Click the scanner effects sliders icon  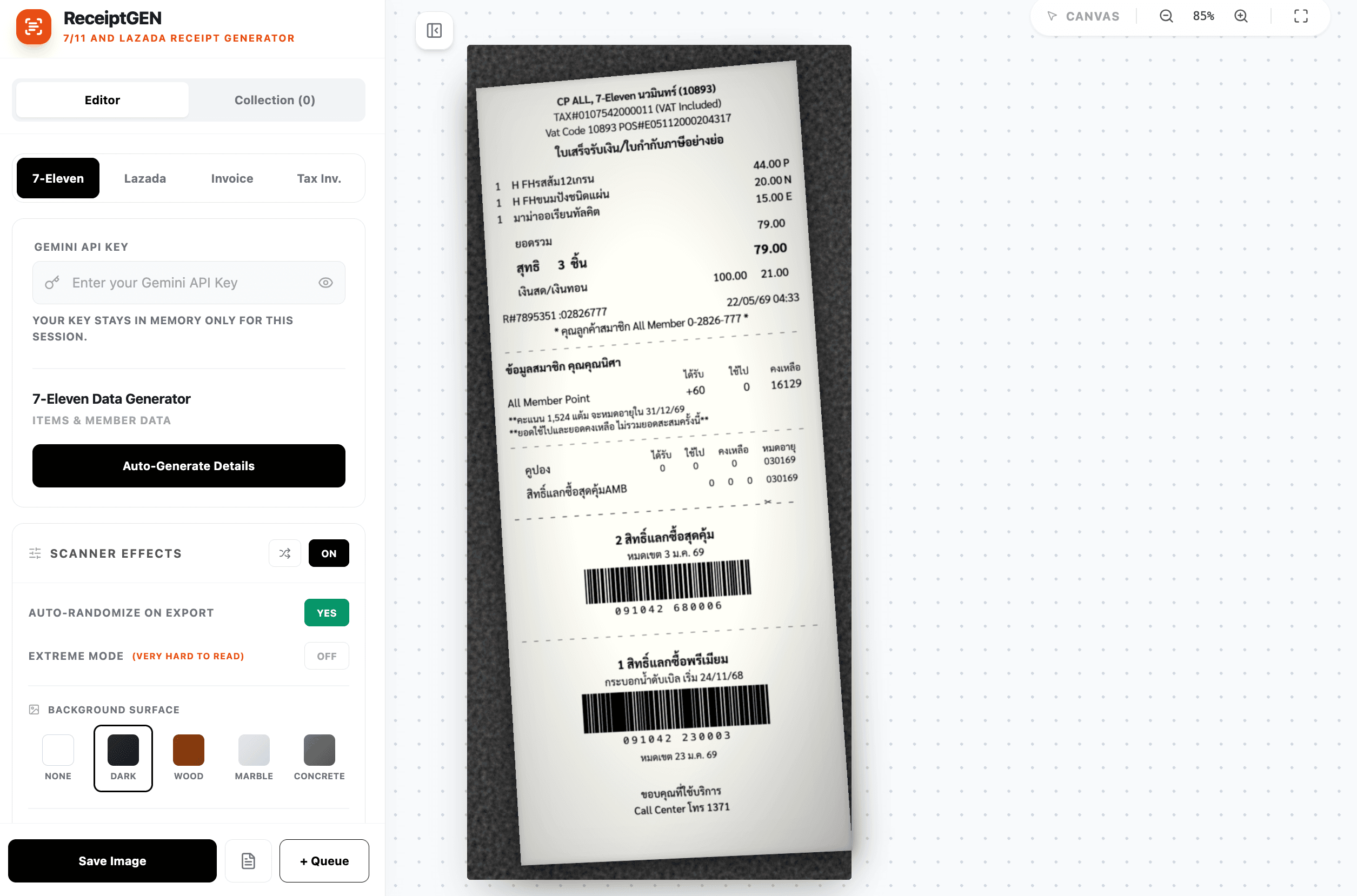click(x=35, y=553)
